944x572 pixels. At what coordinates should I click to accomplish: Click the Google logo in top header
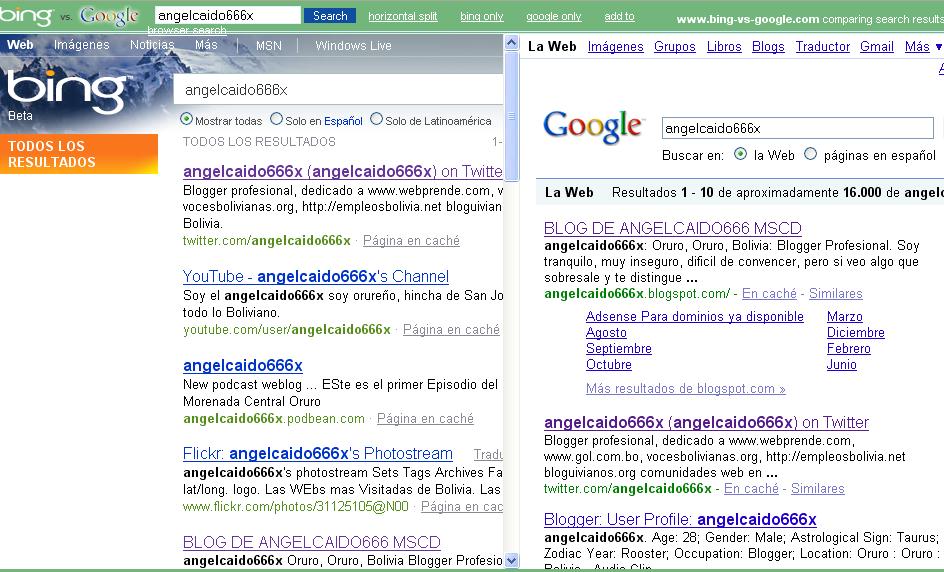point(109,16)
